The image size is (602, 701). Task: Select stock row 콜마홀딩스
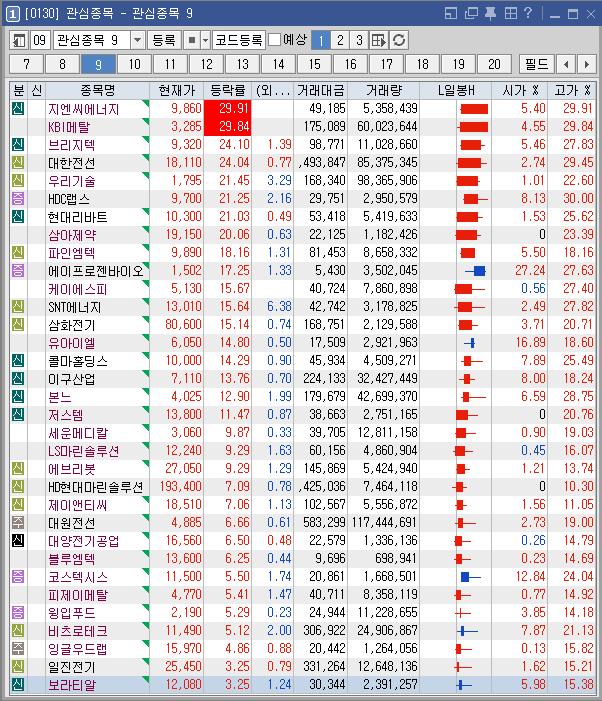click(x=303, y=361)
